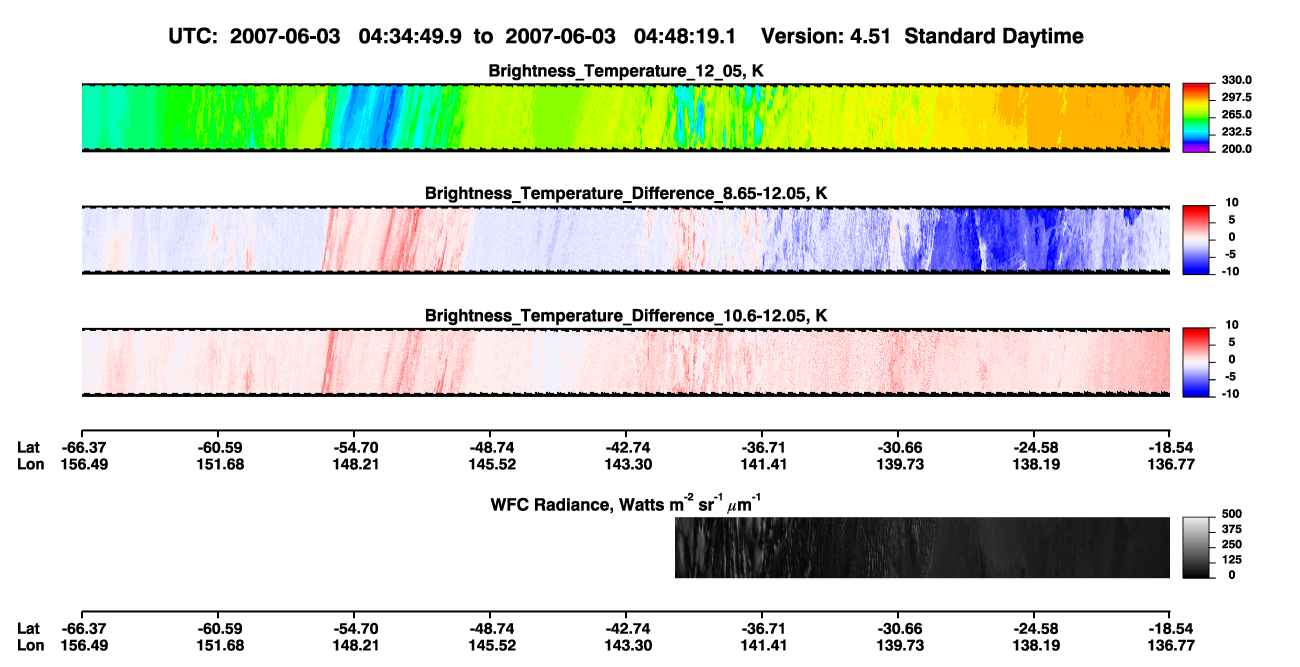Click the 'UTC:' label in the header
Screen dimensions: 1300x667
[x=193, y=36]
